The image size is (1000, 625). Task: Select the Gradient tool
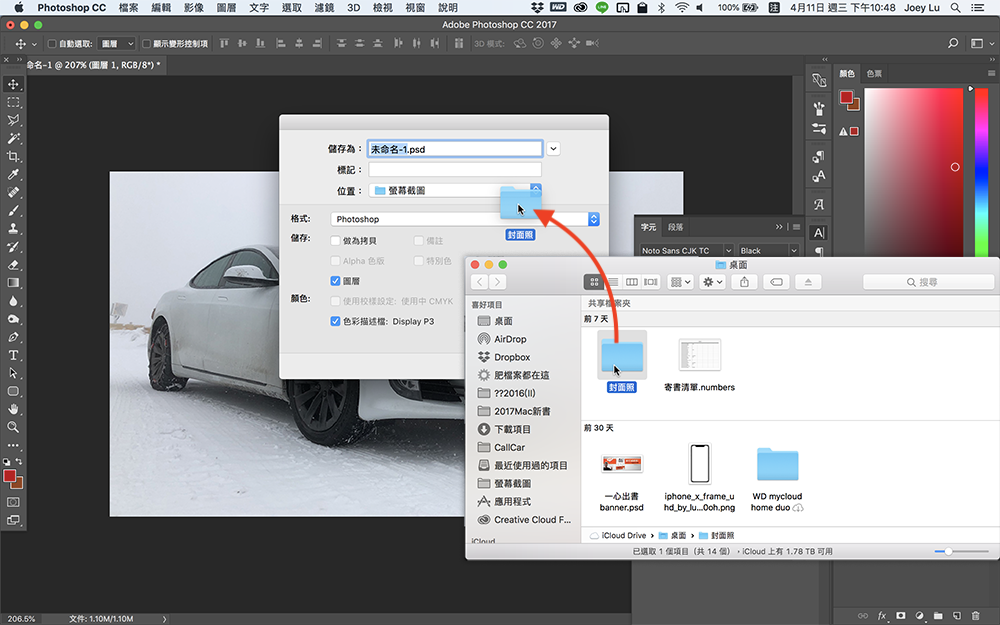13,283
